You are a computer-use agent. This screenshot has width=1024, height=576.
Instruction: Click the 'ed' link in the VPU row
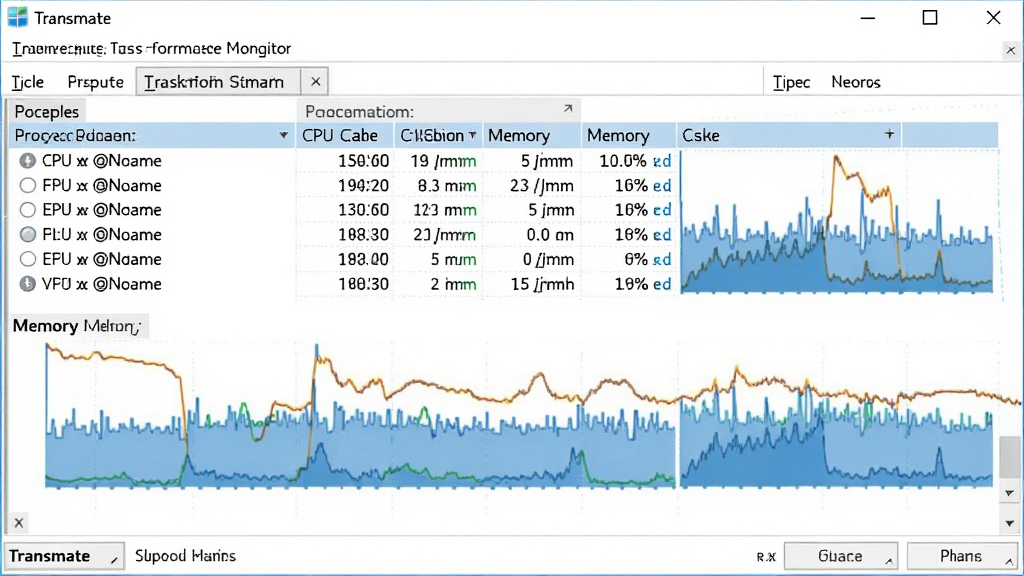click(662, 284)
